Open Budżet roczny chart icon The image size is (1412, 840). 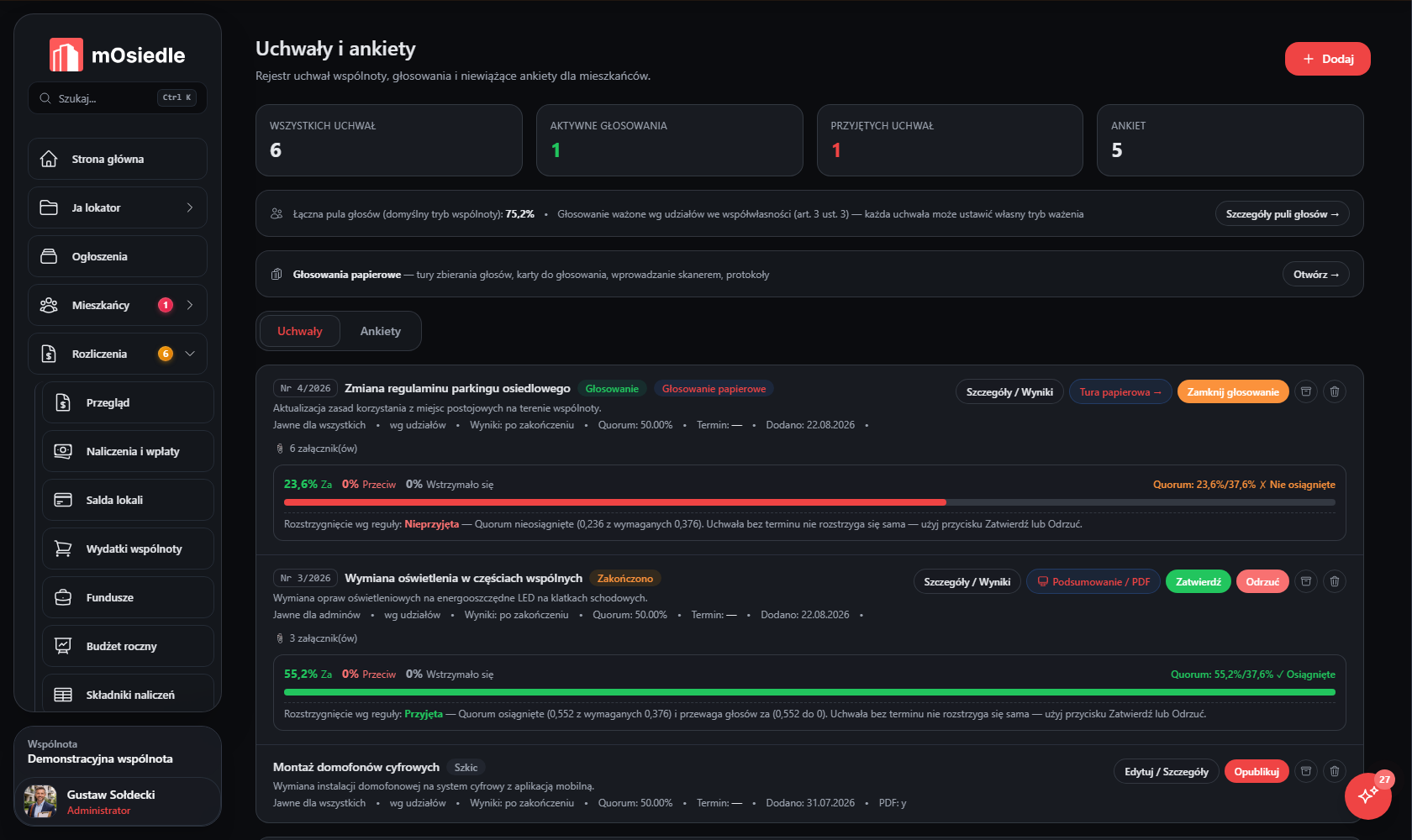point(63,646)
